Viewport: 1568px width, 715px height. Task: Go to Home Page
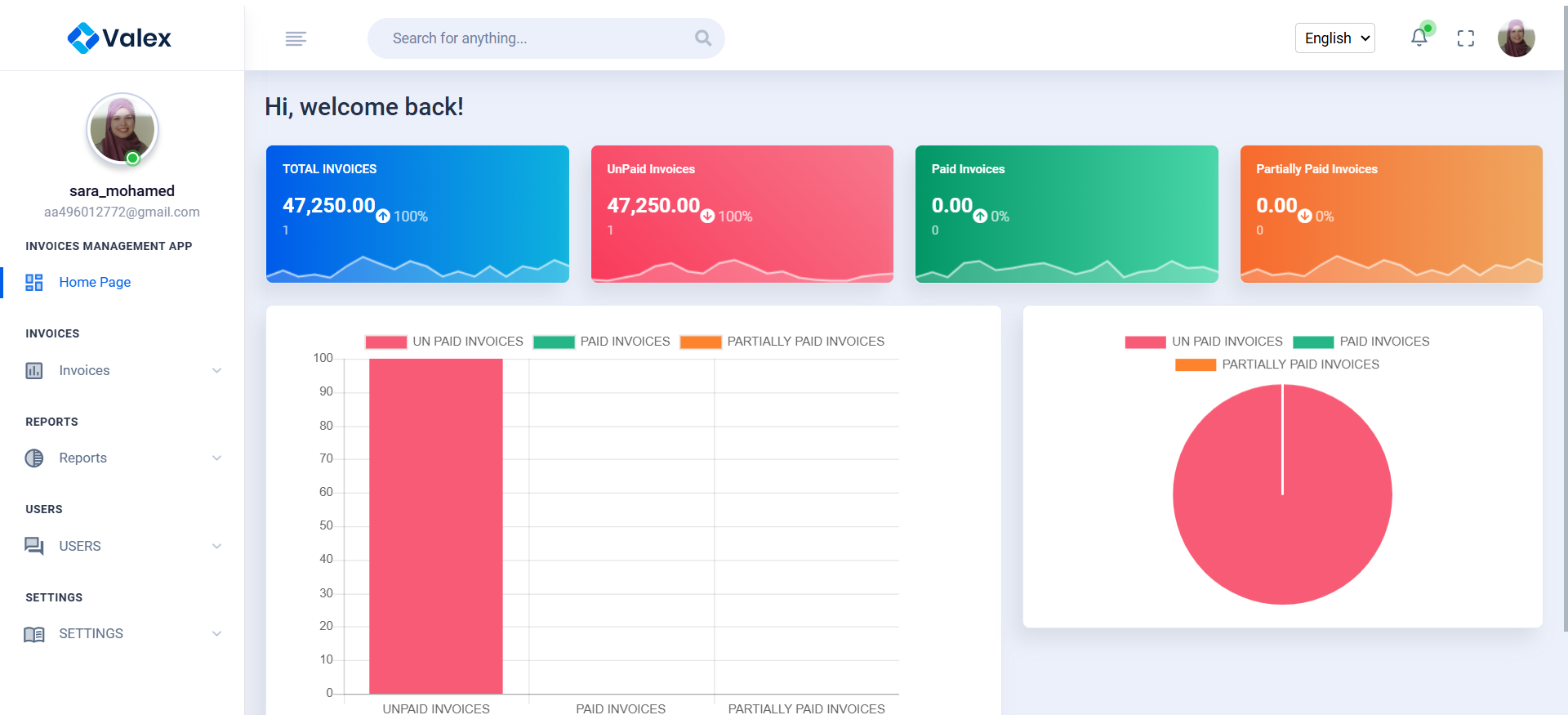[x=95, y=282]
